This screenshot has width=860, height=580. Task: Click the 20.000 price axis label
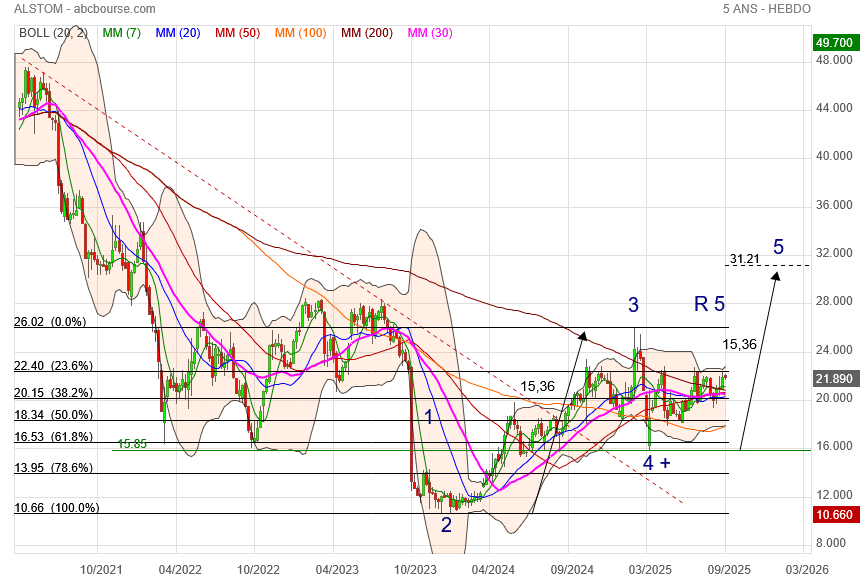[x=834, y=398]
